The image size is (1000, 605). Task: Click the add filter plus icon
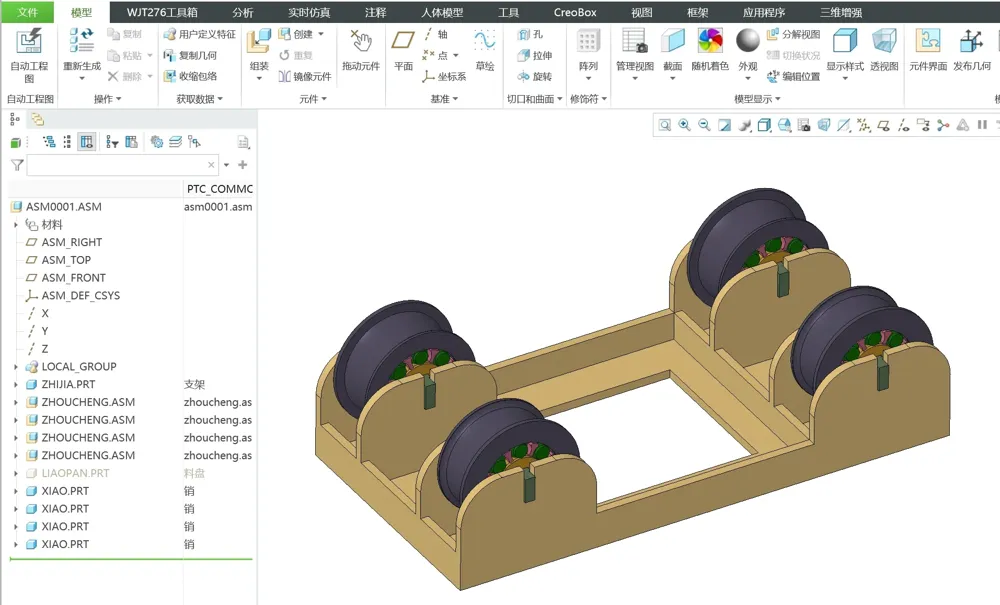242,165
